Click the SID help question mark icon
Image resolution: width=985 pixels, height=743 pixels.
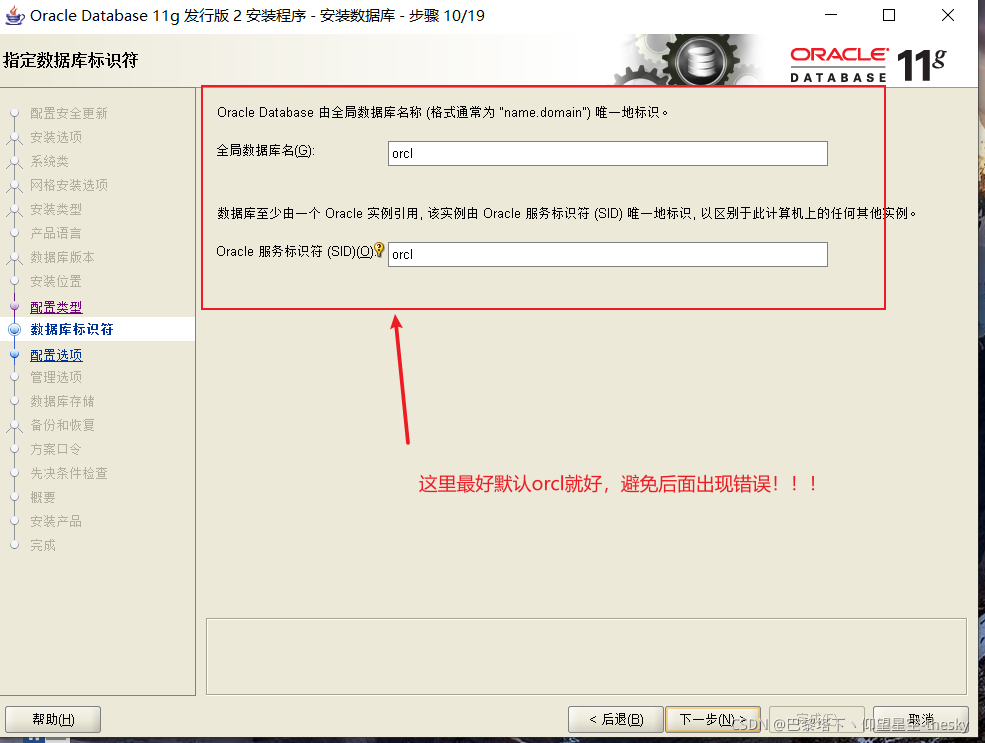(x=380, y=250)
